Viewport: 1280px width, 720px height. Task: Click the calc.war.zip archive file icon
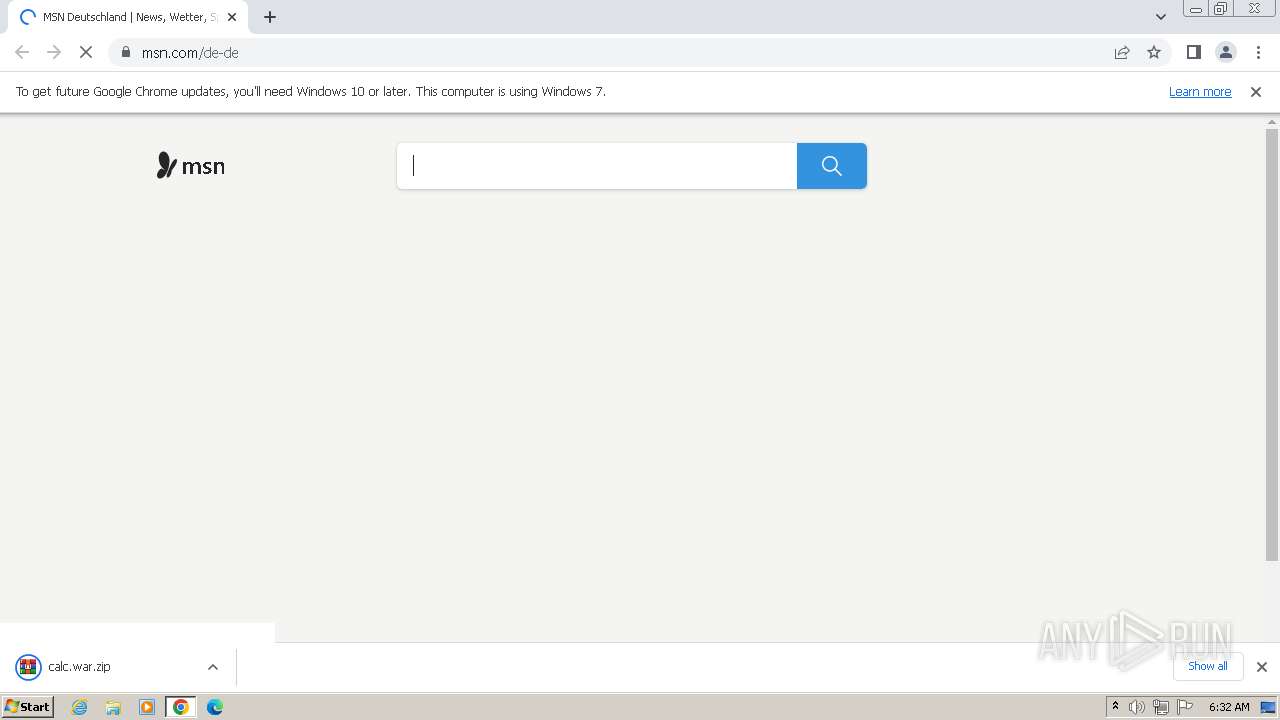[x=28, y=667]
